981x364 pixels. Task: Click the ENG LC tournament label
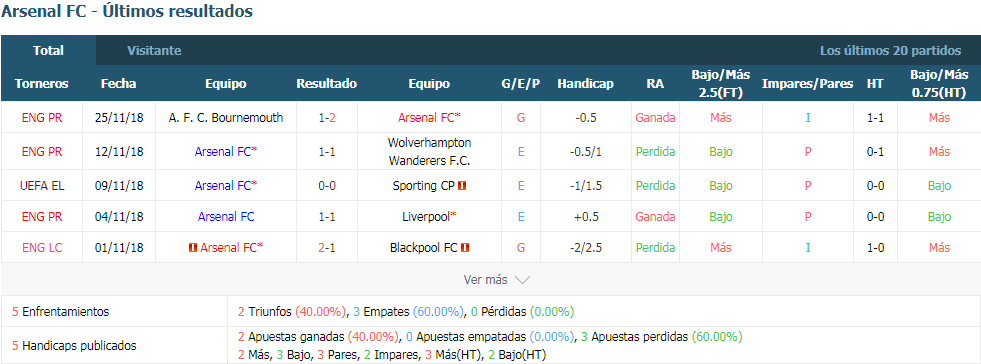tap(42, 248)
